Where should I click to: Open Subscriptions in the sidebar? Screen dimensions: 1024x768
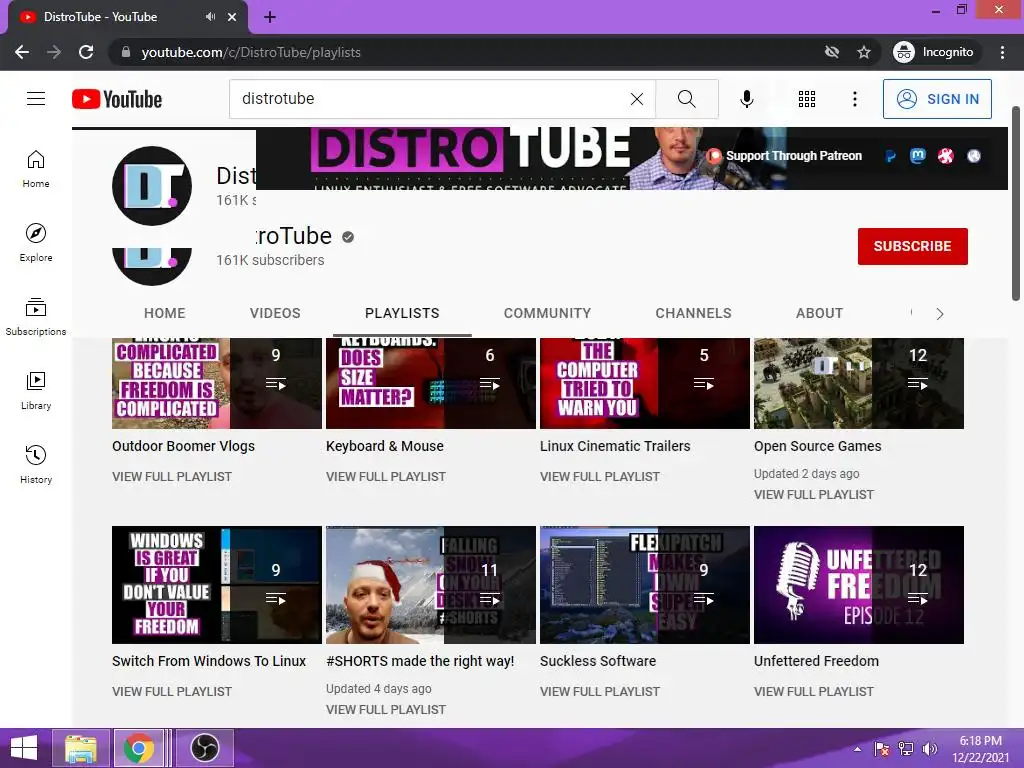click(36, 316)
